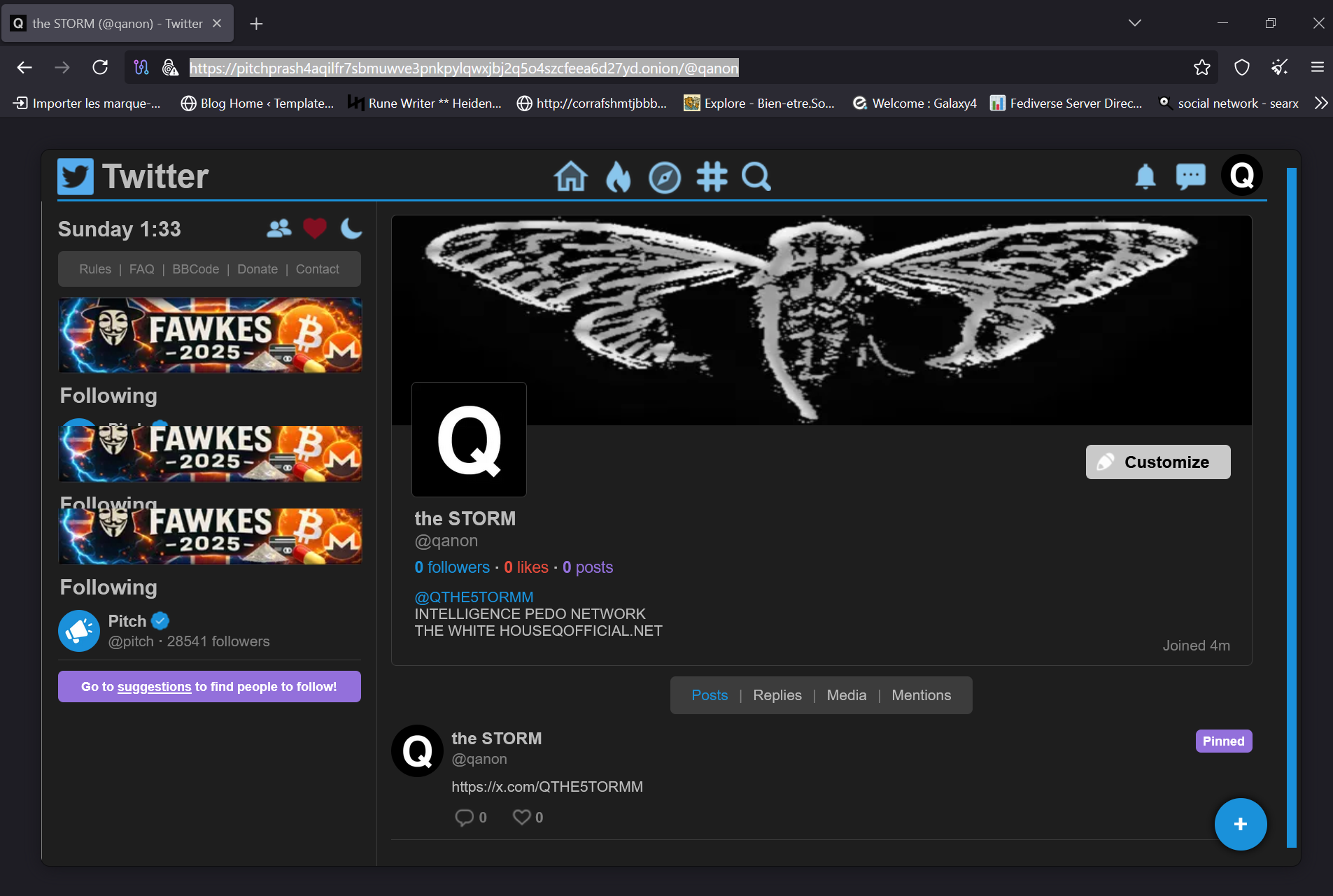The height and width of the screenshot is (896, 1333).
Task: Click the red heart icon
Action: [315, 228]
